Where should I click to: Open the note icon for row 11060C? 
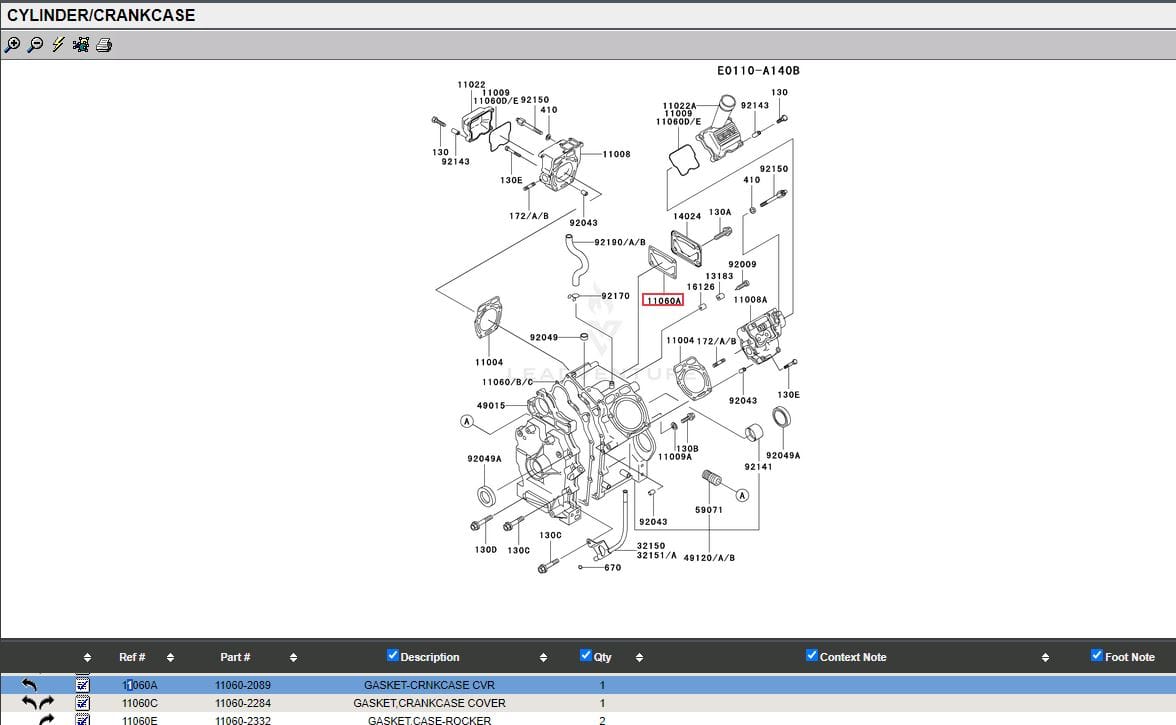pyautogui.click(x=83, y=703)
